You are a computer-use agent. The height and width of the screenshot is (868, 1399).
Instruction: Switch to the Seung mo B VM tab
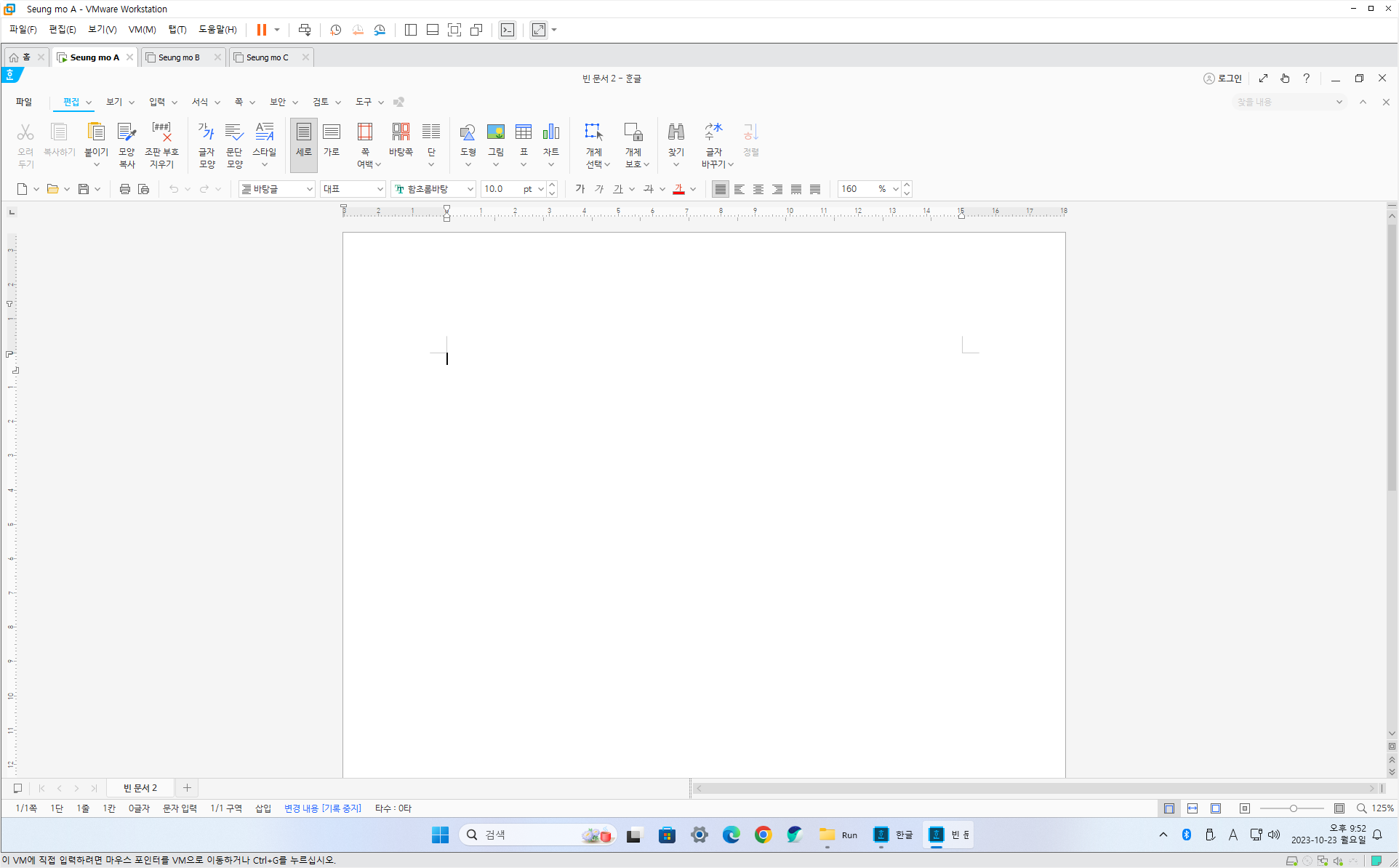tap(179, 57)
